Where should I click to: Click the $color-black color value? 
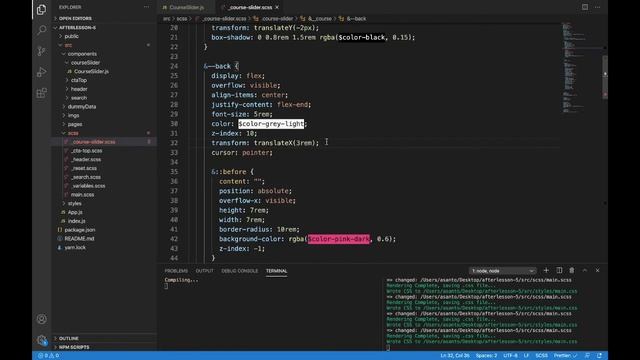[x=362, y=38]
